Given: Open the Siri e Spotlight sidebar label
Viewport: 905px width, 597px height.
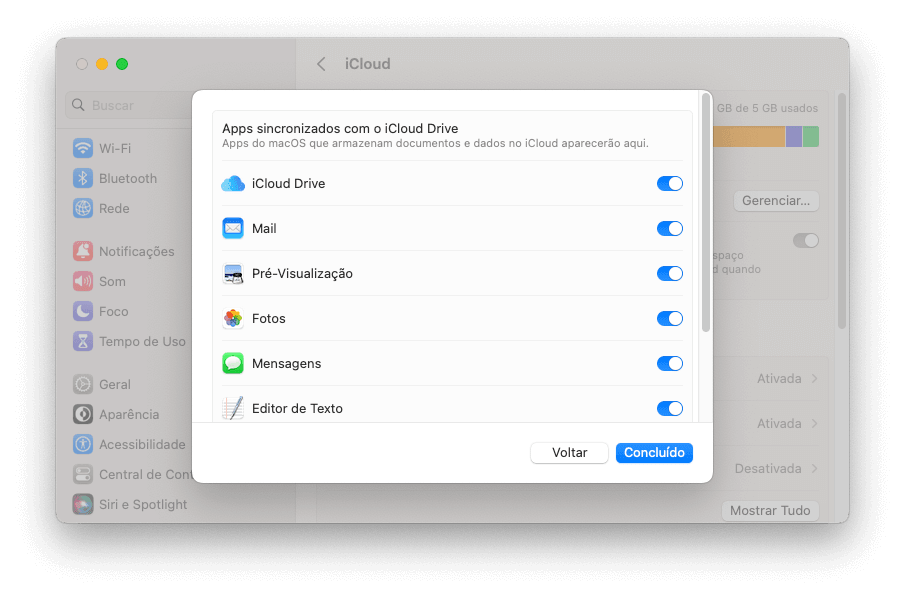Looking at the screenshot, I should (143, 504).
